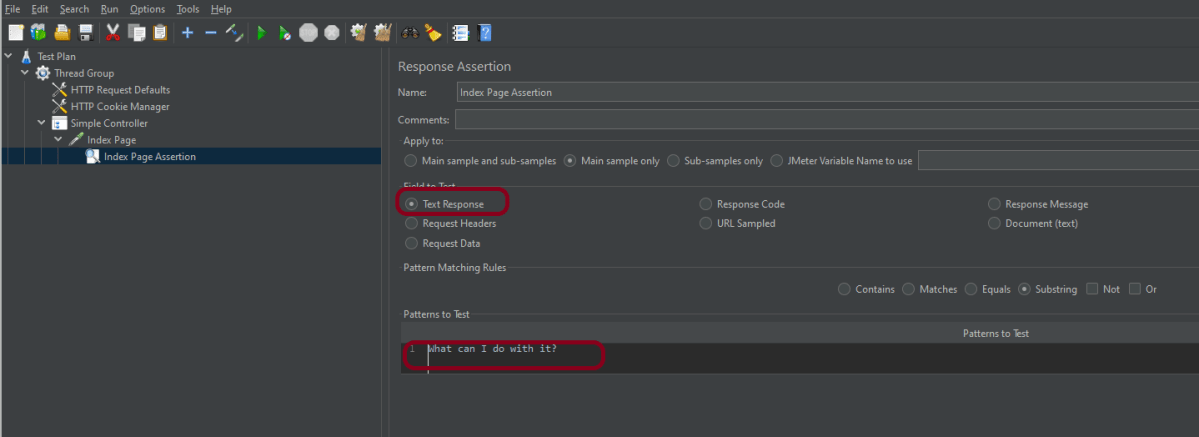Collapse the Test Plan root node
This screenshot has width=1199, height=437.
pos(9,56)
